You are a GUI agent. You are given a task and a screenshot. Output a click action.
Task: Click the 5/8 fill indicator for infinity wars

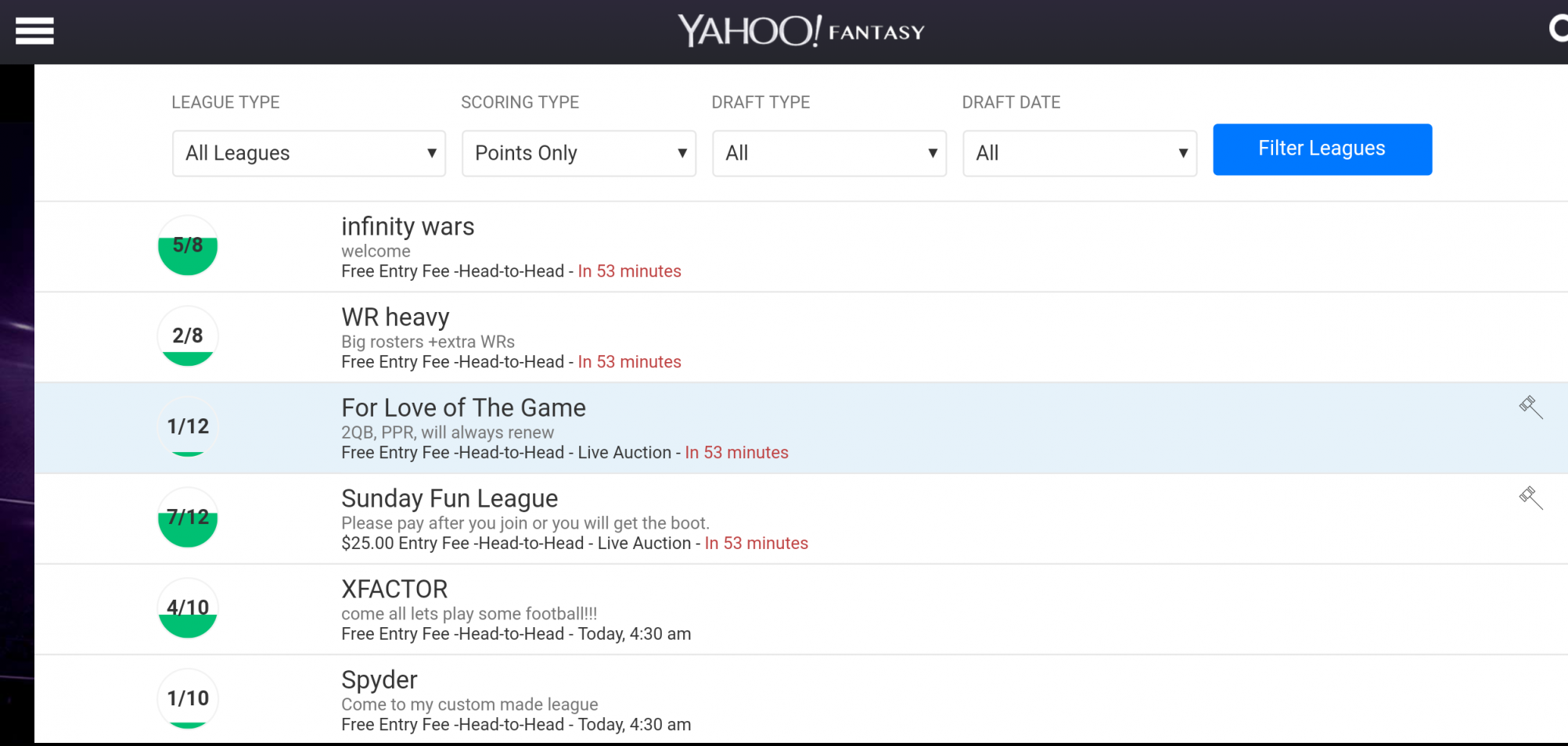(x=188, y=246)
